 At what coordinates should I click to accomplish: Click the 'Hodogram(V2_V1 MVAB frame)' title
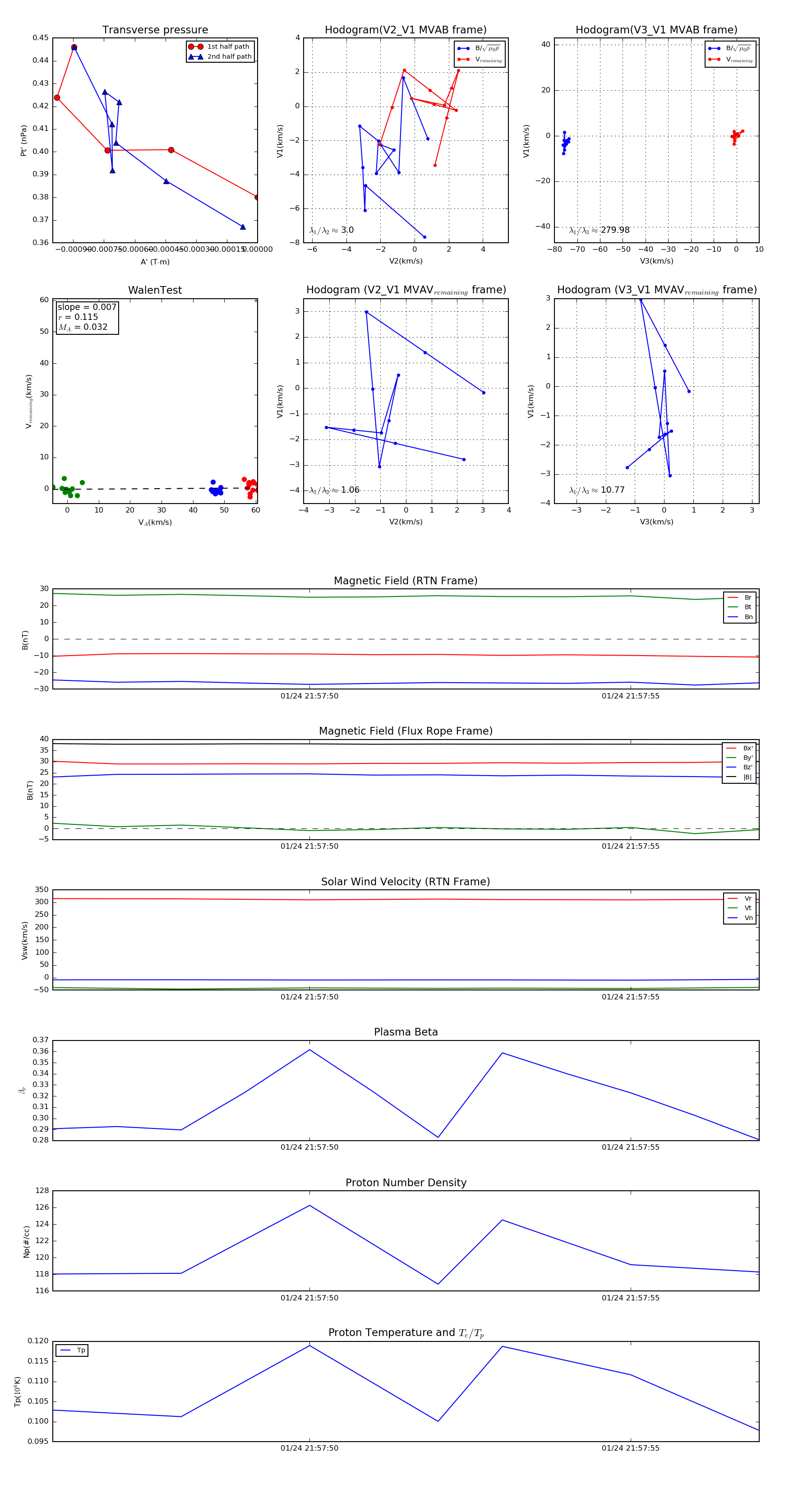(406, 30)
